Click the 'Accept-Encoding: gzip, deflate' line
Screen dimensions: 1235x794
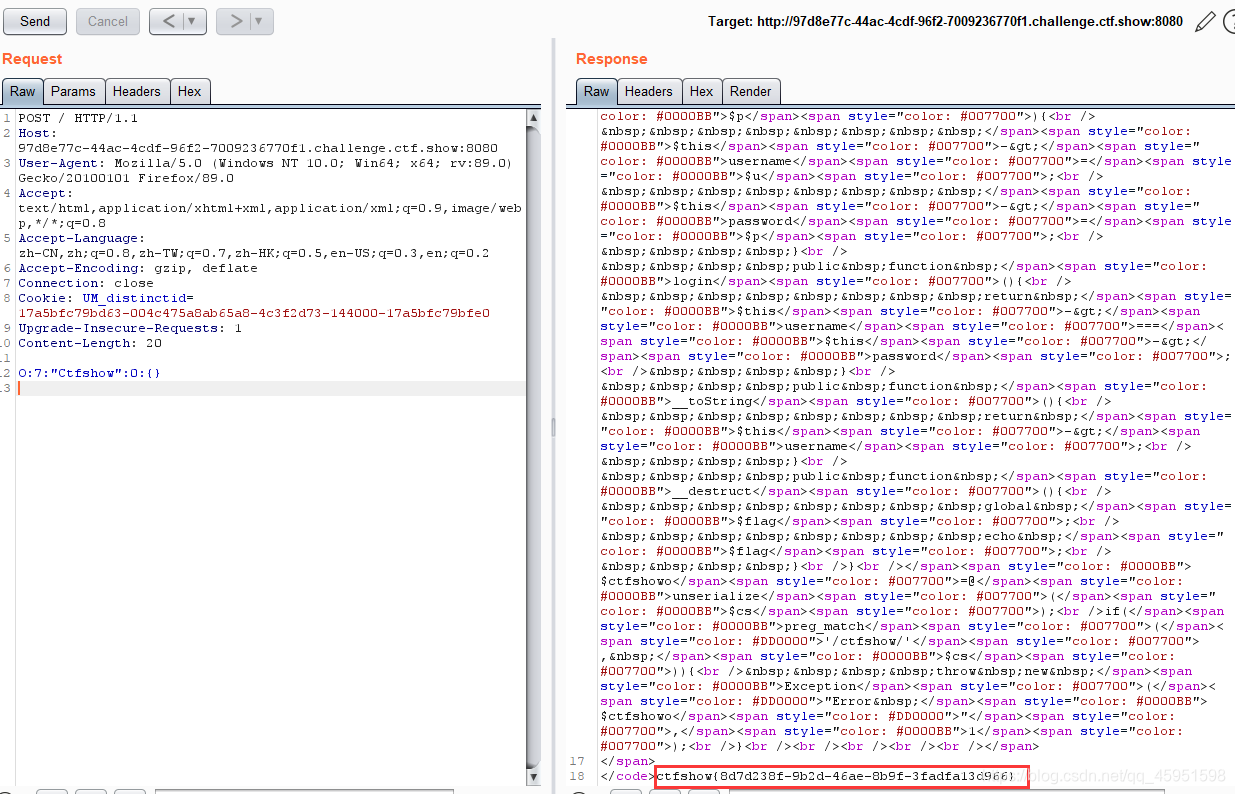coord(138,268)
